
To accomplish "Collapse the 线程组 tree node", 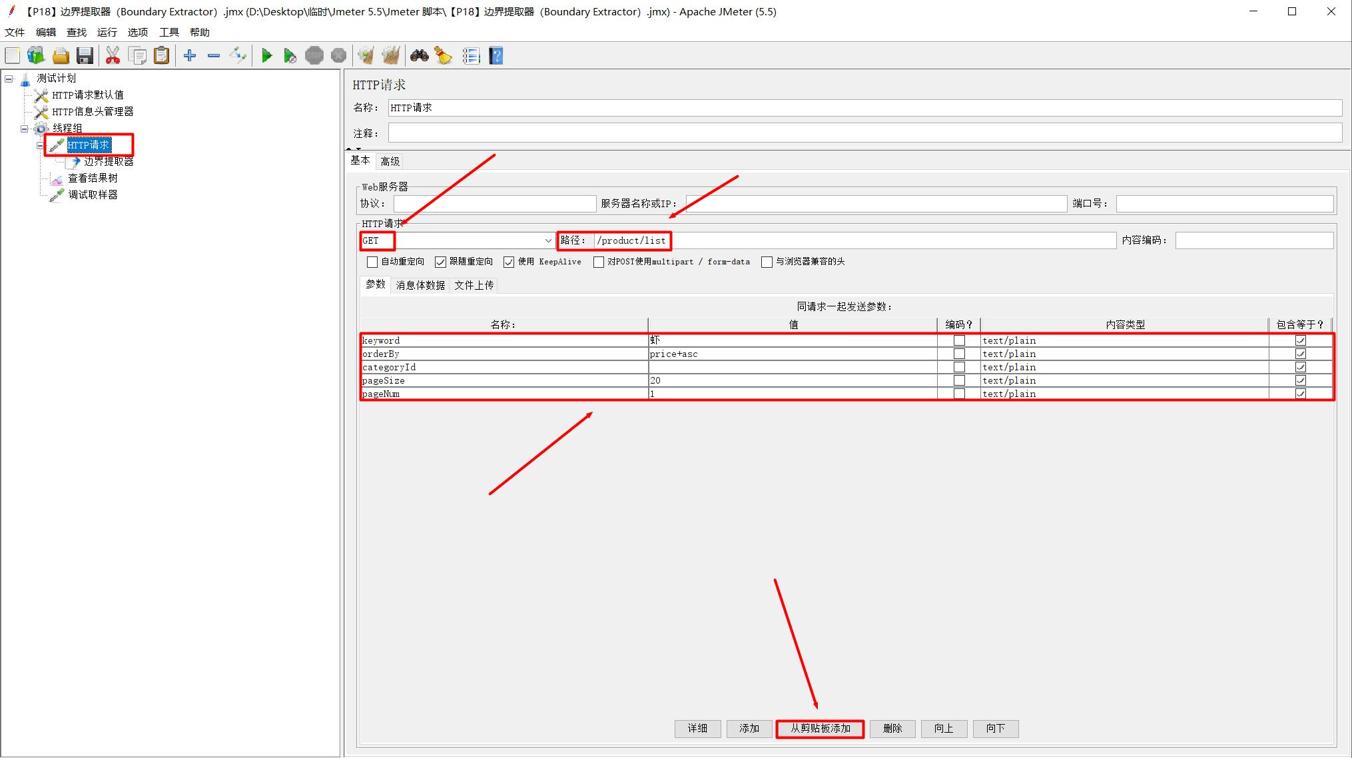I will point(25,129).
